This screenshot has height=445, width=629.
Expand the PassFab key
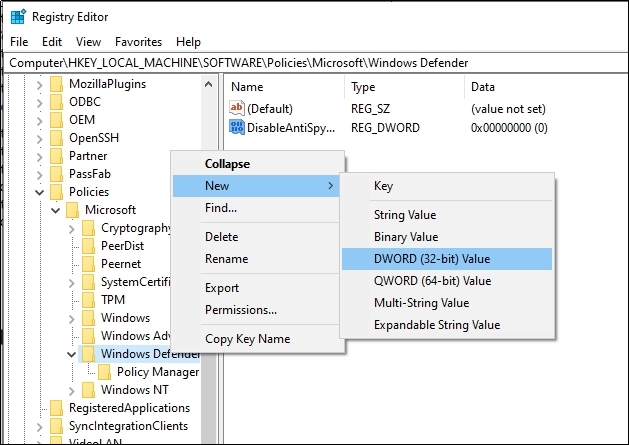[x=39, y=175]
